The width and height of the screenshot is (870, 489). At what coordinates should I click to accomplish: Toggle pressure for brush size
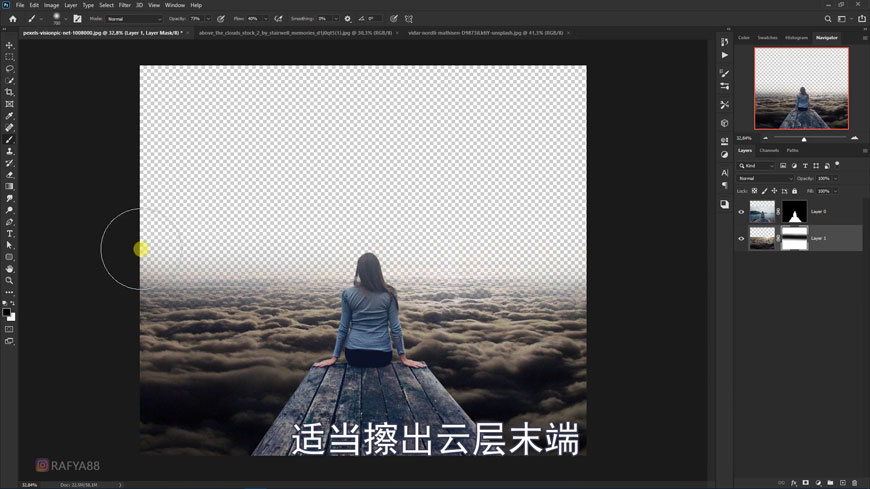pos(393,19)
